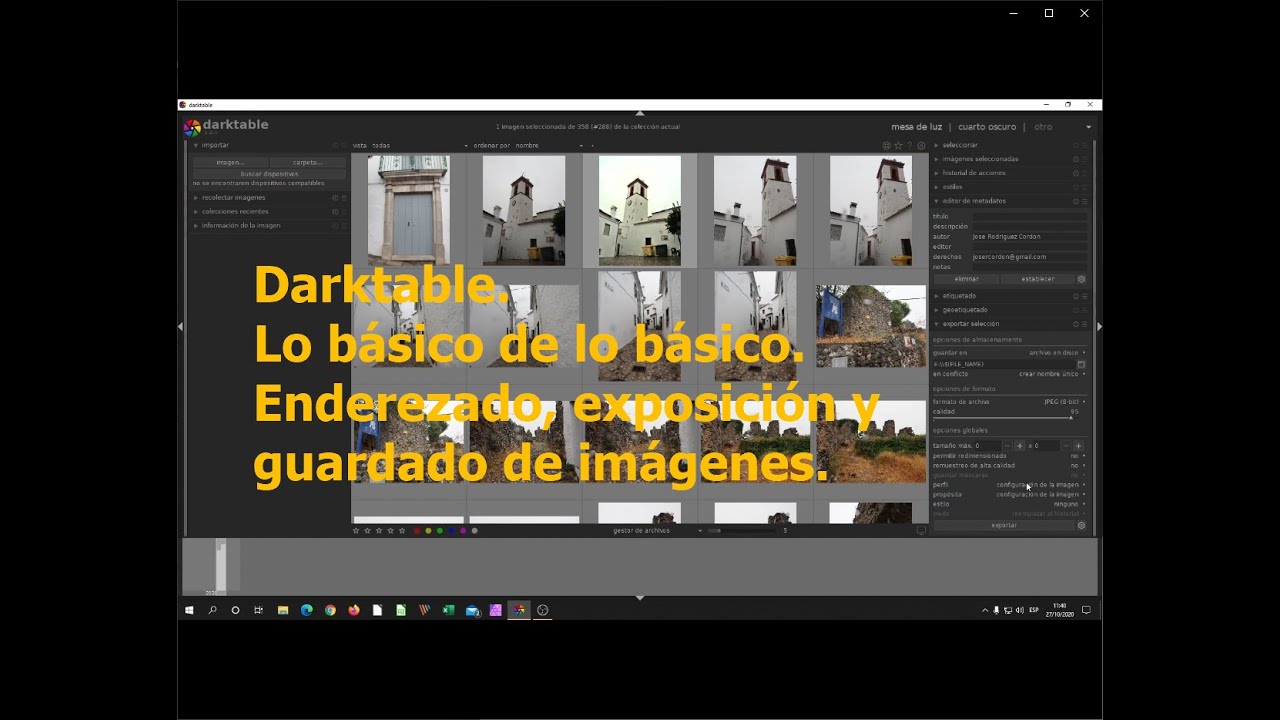Image resolution: width=1280 pixels, height=720 pixels.
Task: Open en conflicto dropdown
Action: click(x=1008, y=374)
